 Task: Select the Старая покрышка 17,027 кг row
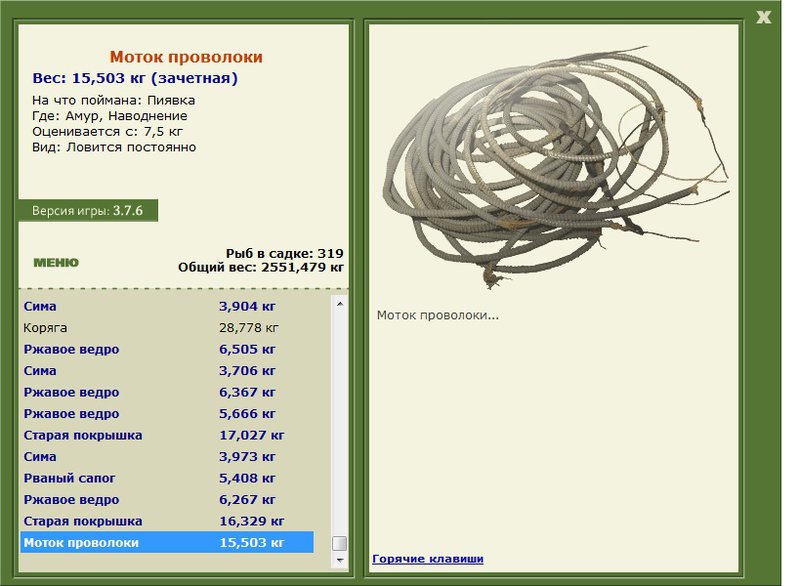(167, 435)
